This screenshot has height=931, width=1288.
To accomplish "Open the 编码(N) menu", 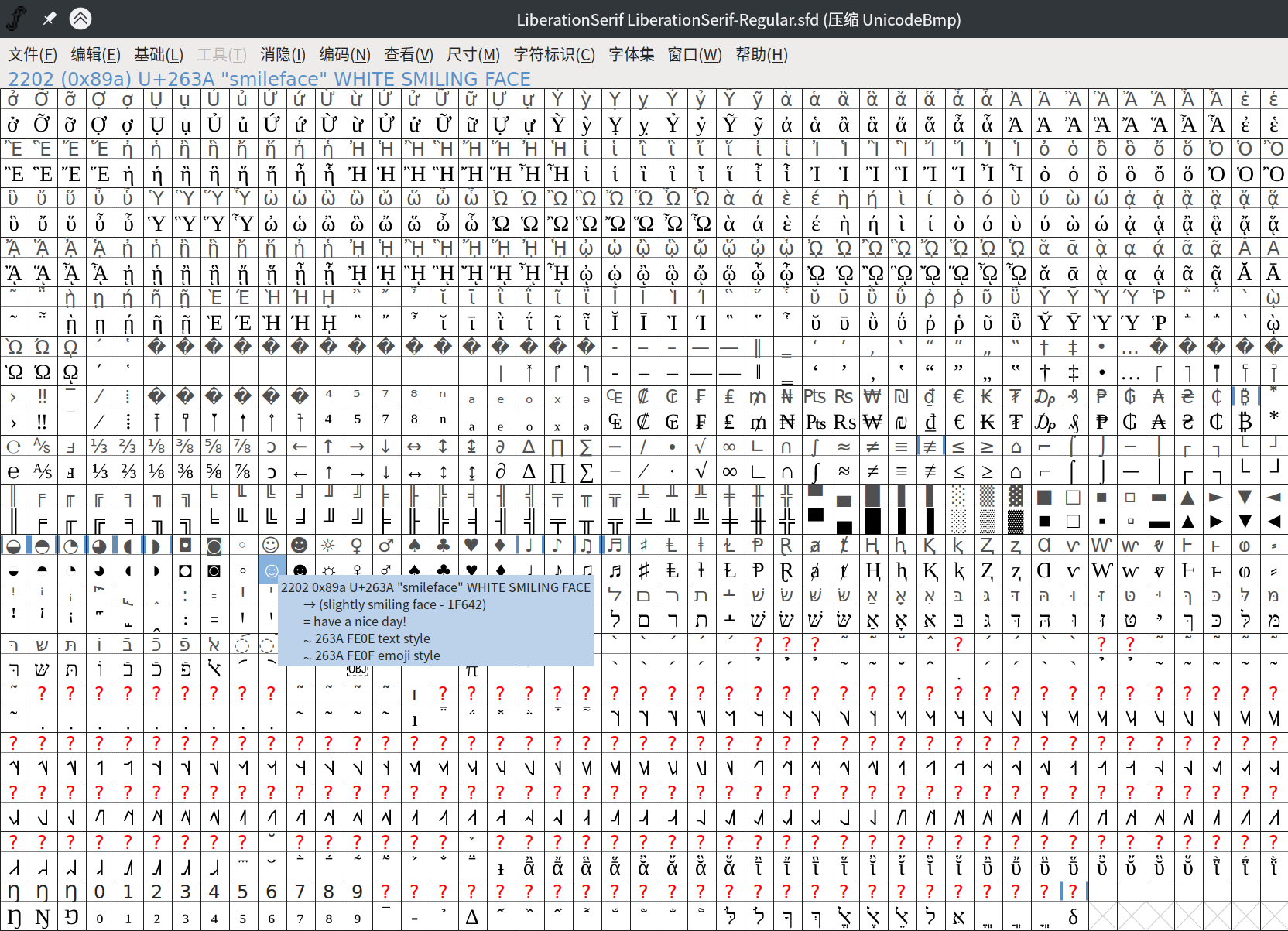I will point(345,55).
